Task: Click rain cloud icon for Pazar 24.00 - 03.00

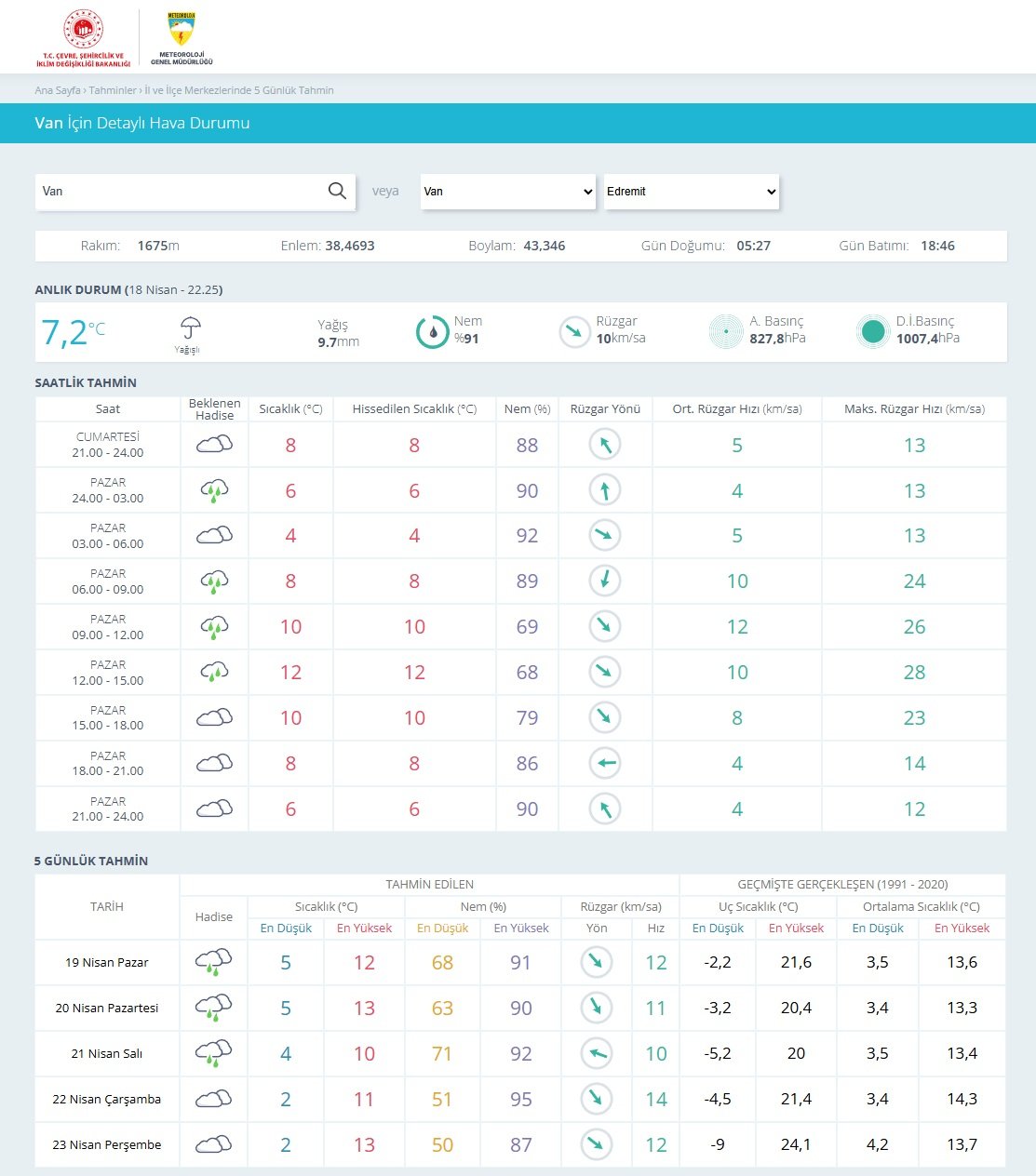Action: point(214,490)
